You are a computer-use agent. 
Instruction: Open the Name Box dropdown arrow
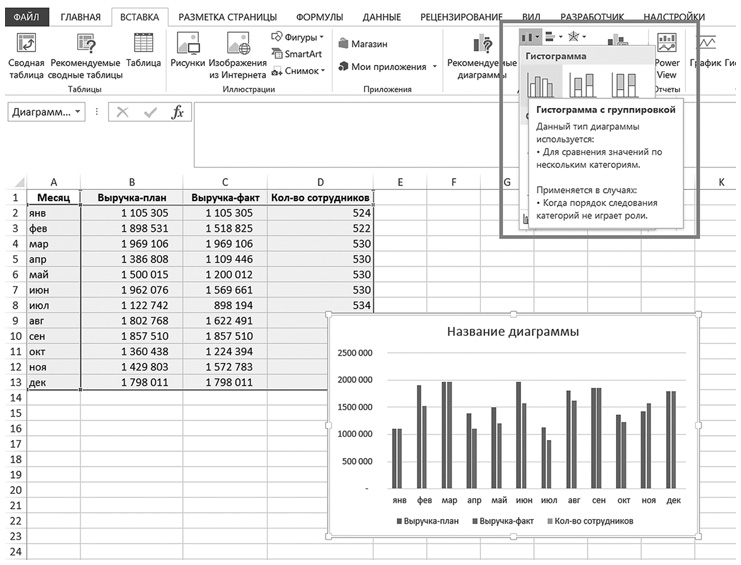(78, 112)
